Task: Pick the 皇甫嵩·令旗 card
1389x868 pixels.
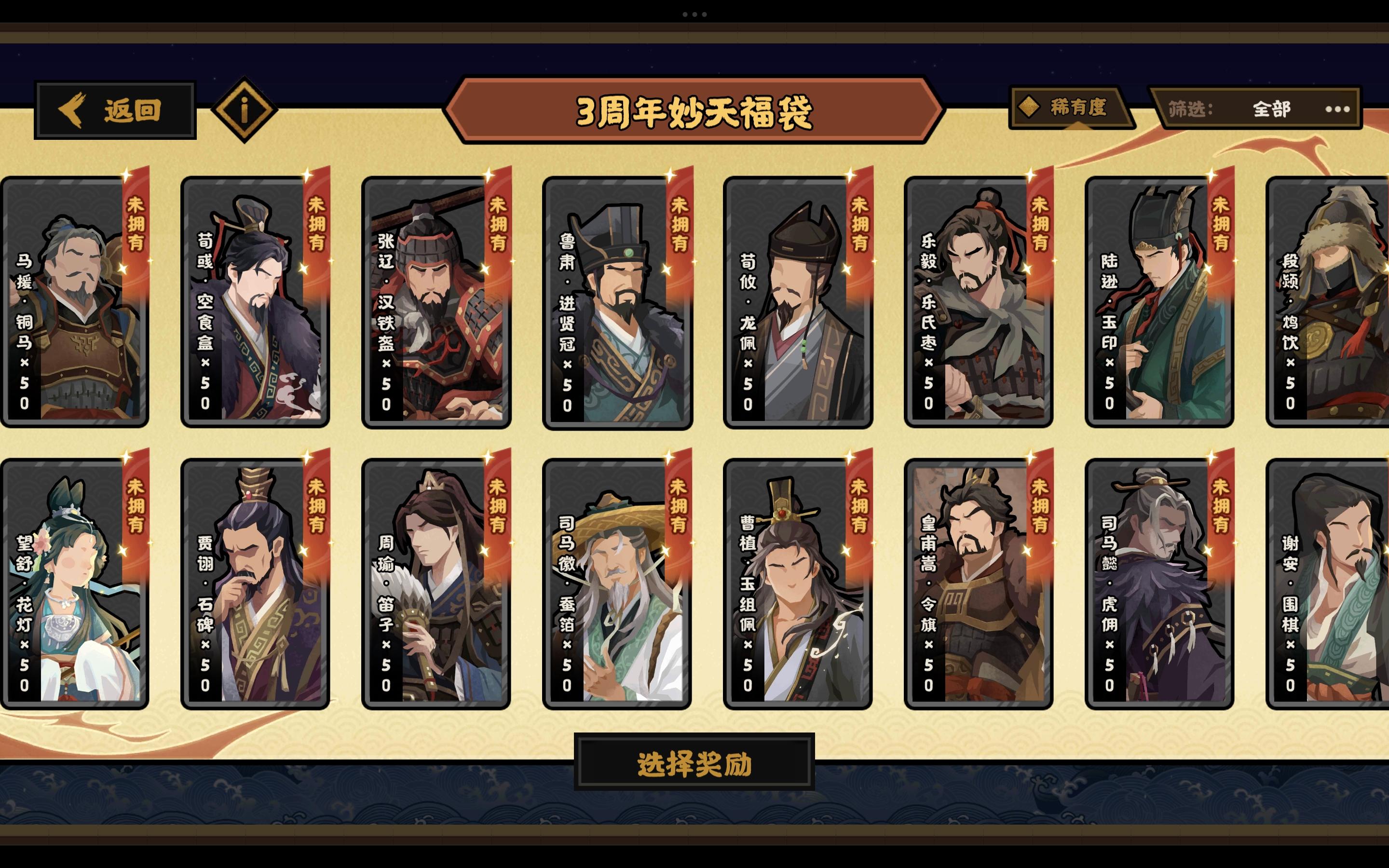Action: [979, 583]
